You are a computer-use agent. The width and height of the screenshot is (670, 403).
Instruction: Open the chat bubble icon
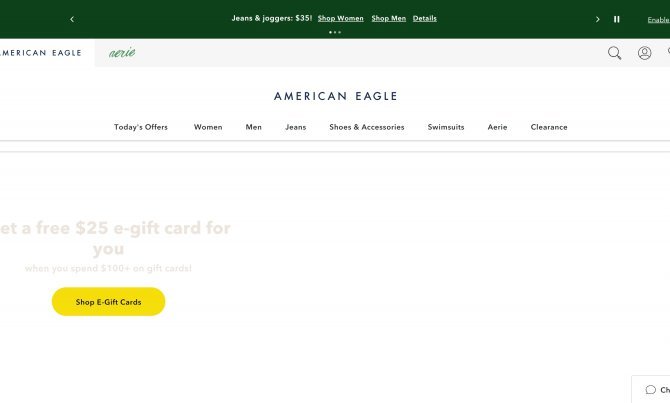coord(650,389)
